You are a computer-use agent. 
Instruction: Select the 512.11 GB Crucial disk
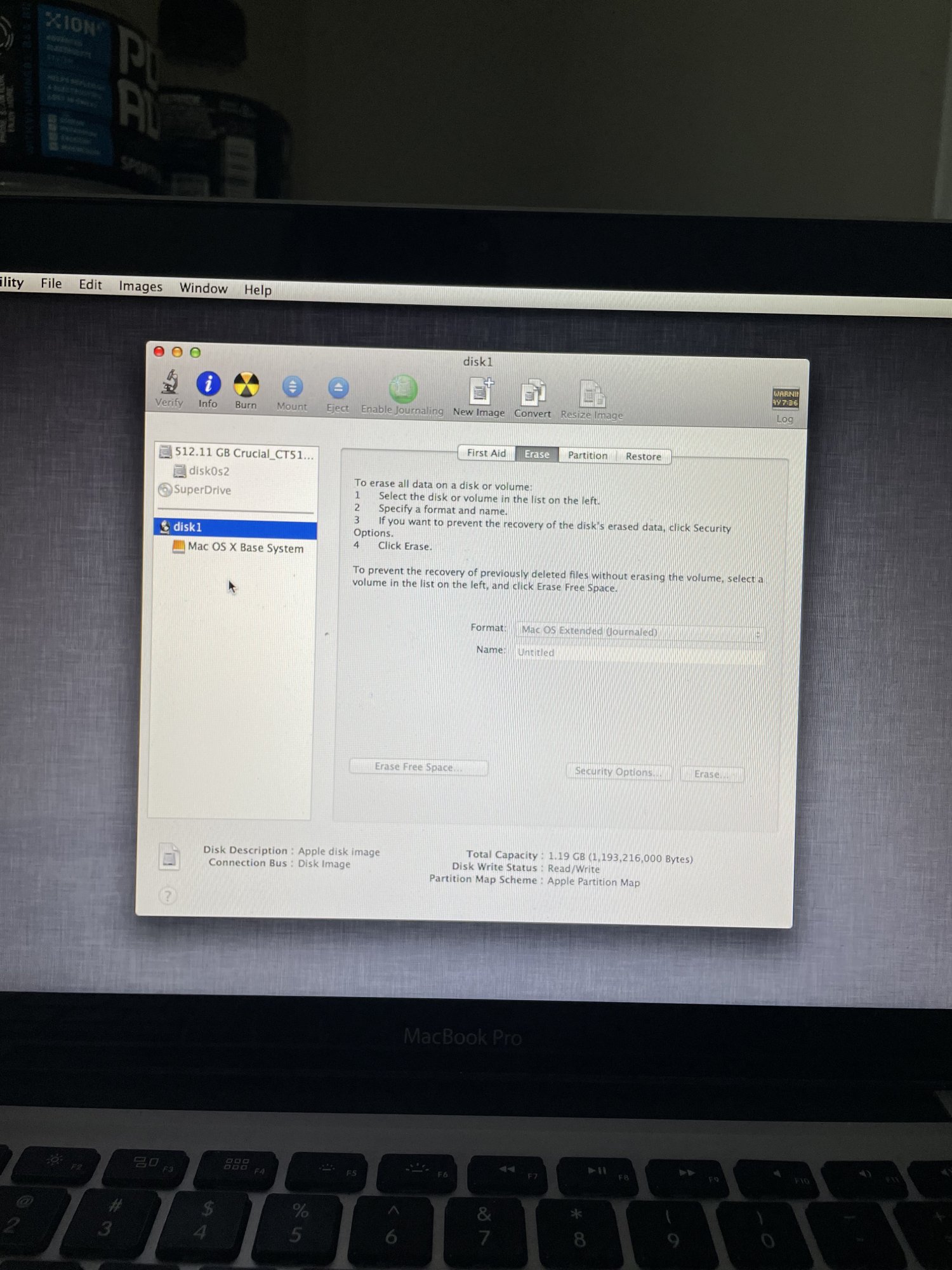click(x=235, y=453)
